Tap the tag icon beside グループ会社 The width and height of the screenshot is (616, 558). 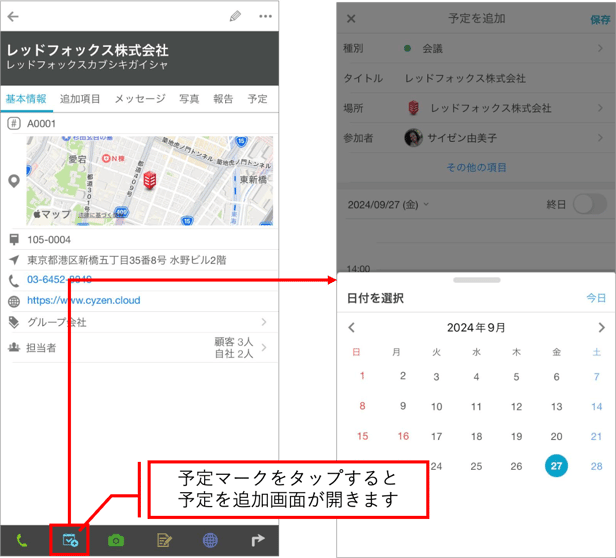[14, 322]
